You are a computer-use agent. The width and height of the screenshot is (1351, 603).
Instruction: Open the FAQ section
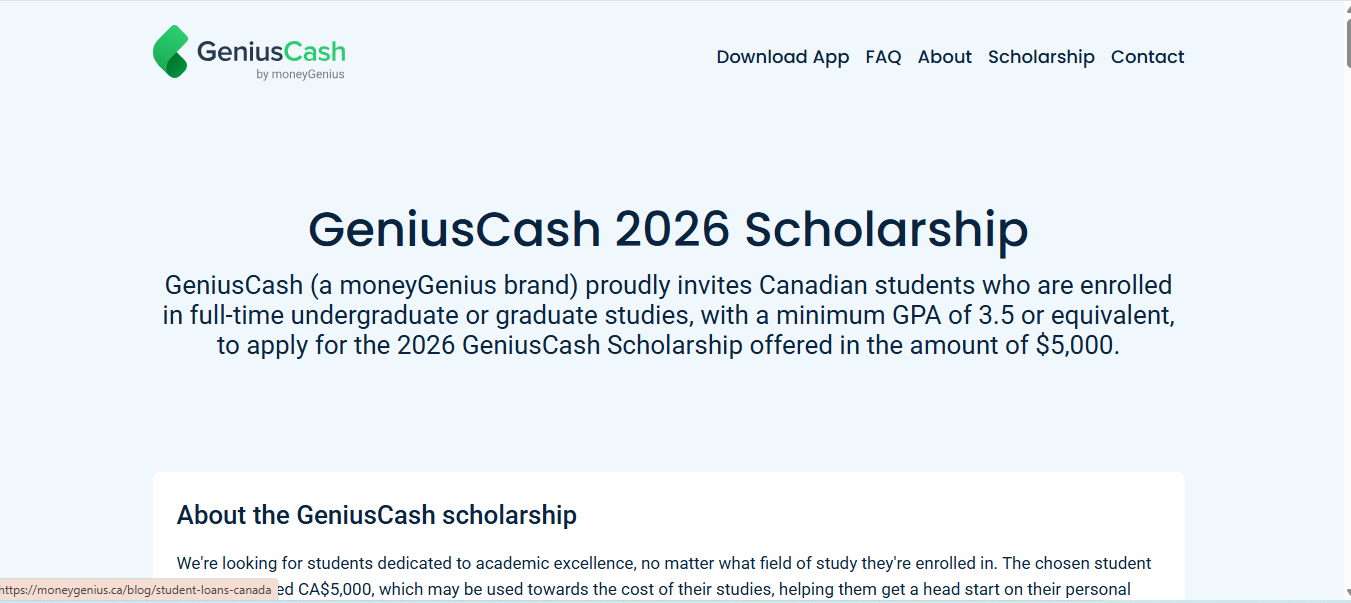pos(883,57)
